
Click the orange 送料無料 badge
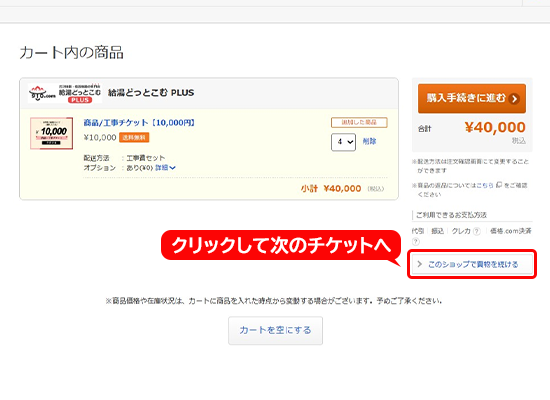pos(134,138)
